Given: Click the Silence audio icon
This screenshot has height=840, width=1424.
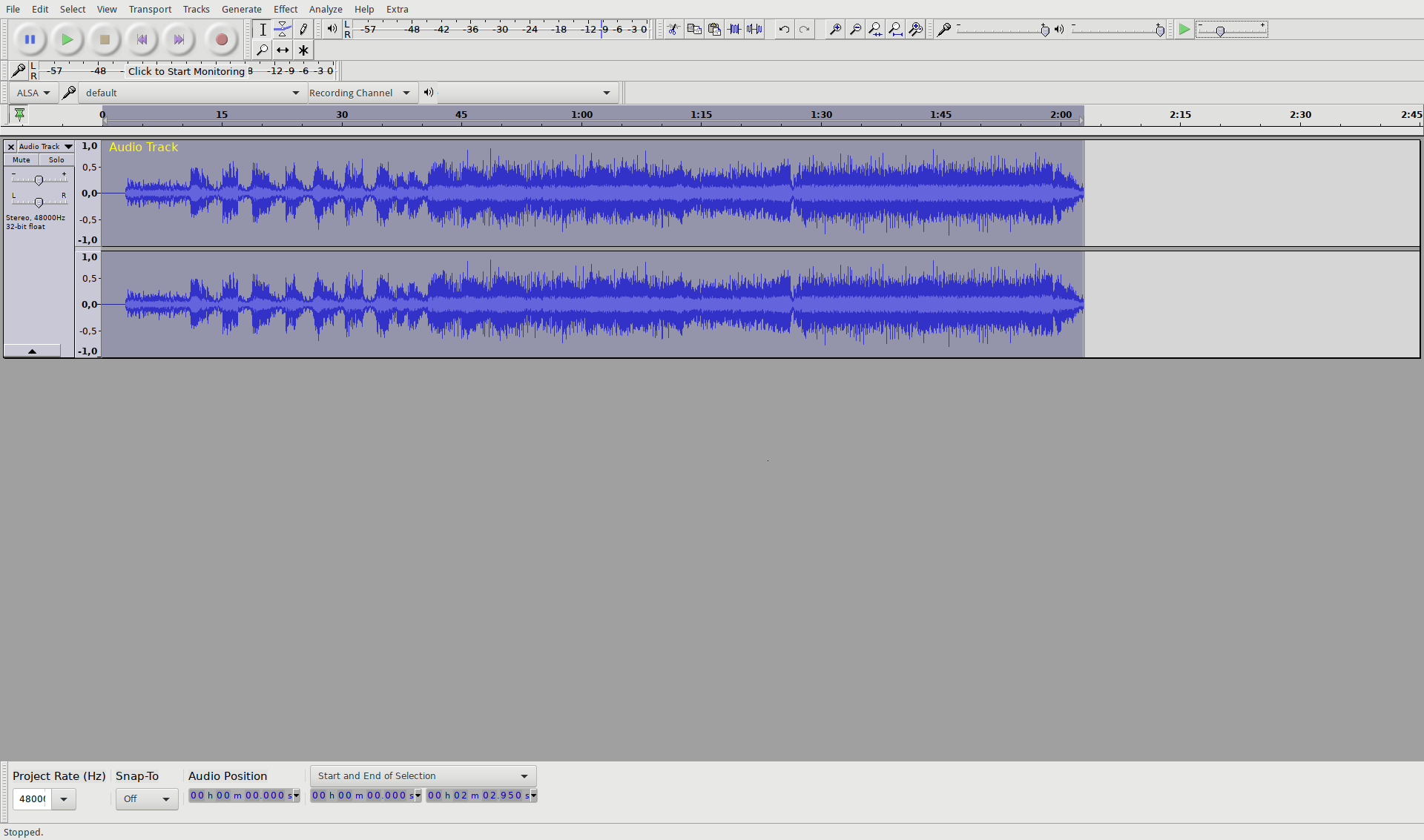Looking at the screenshot, I should click(754, 29).
